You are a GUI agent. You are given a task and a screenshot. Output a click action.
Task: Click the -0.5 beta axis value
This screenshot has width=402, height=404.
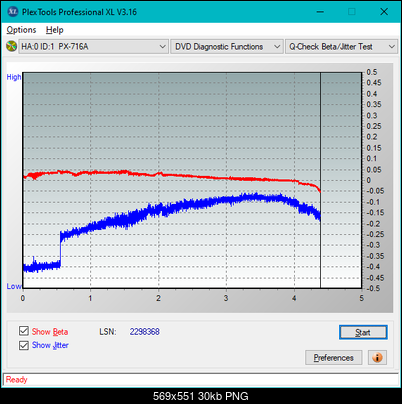(x=373, y=288)
